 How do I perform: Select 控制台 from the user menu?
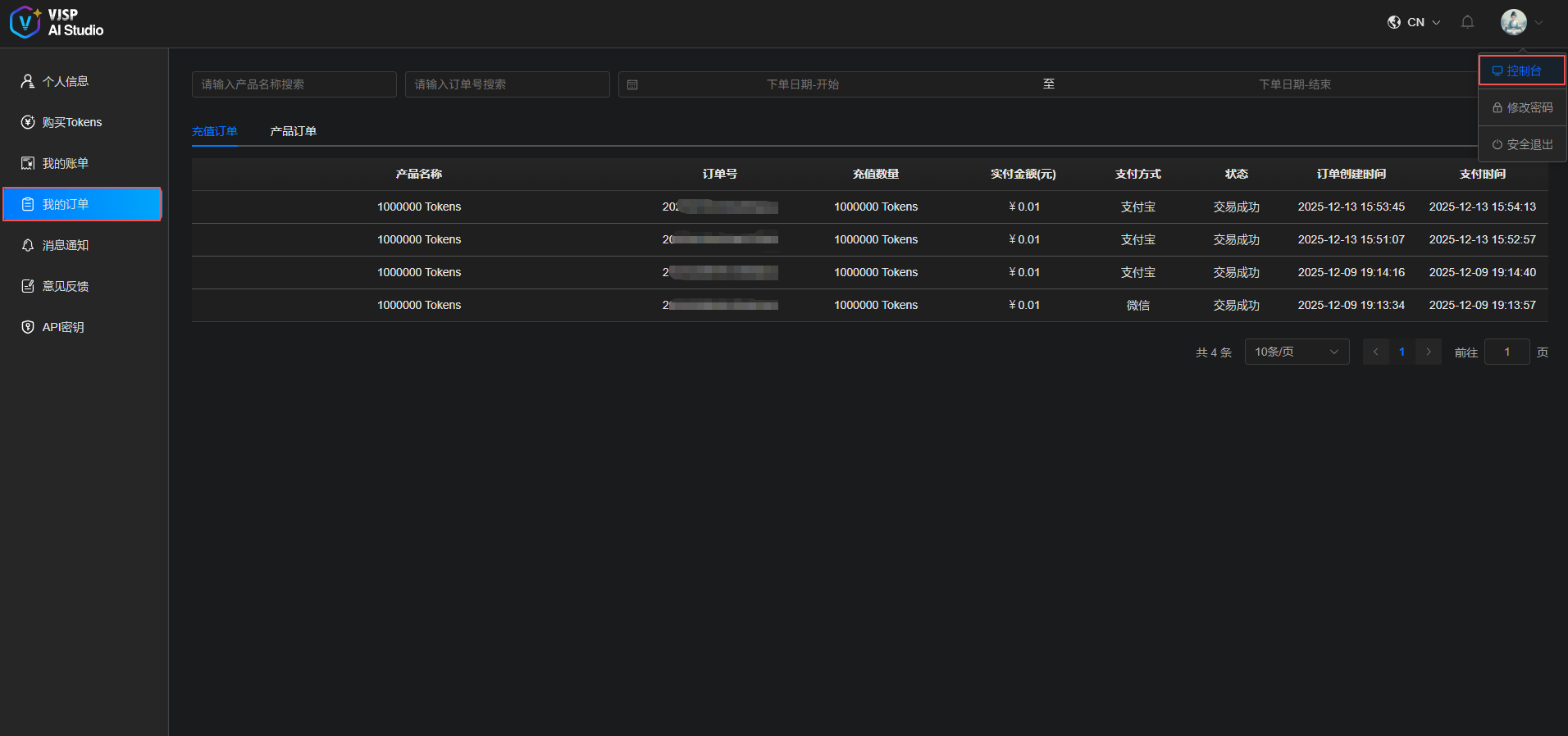(x=1522, y=70)
